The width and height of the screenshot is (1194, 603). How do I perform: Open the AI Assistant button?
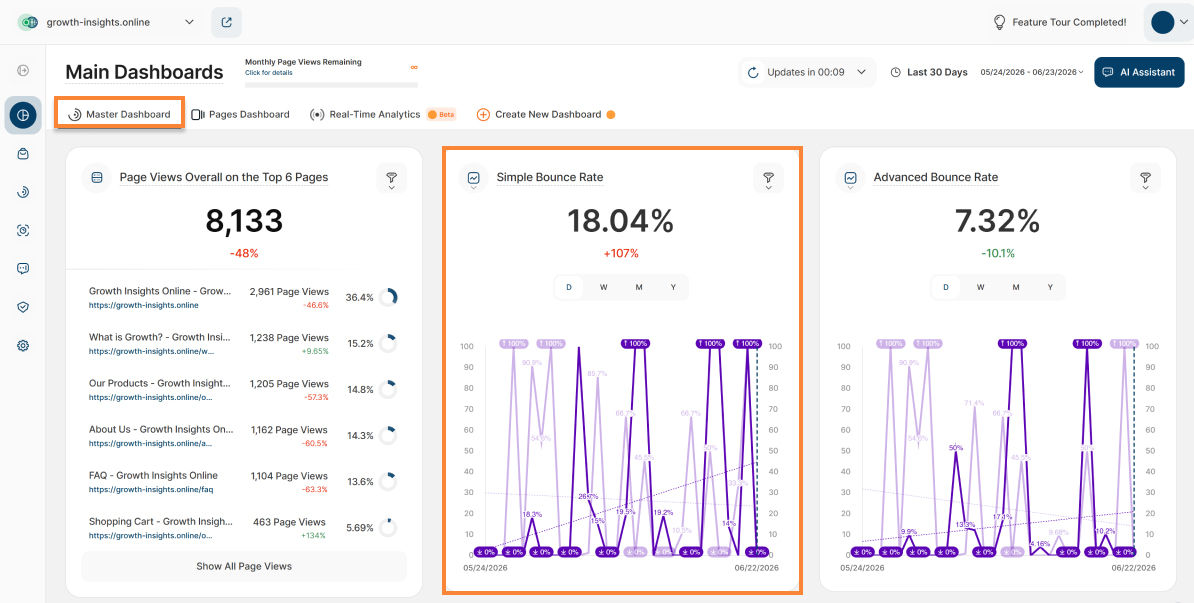pyautogui.click(x=1139, y=72)
